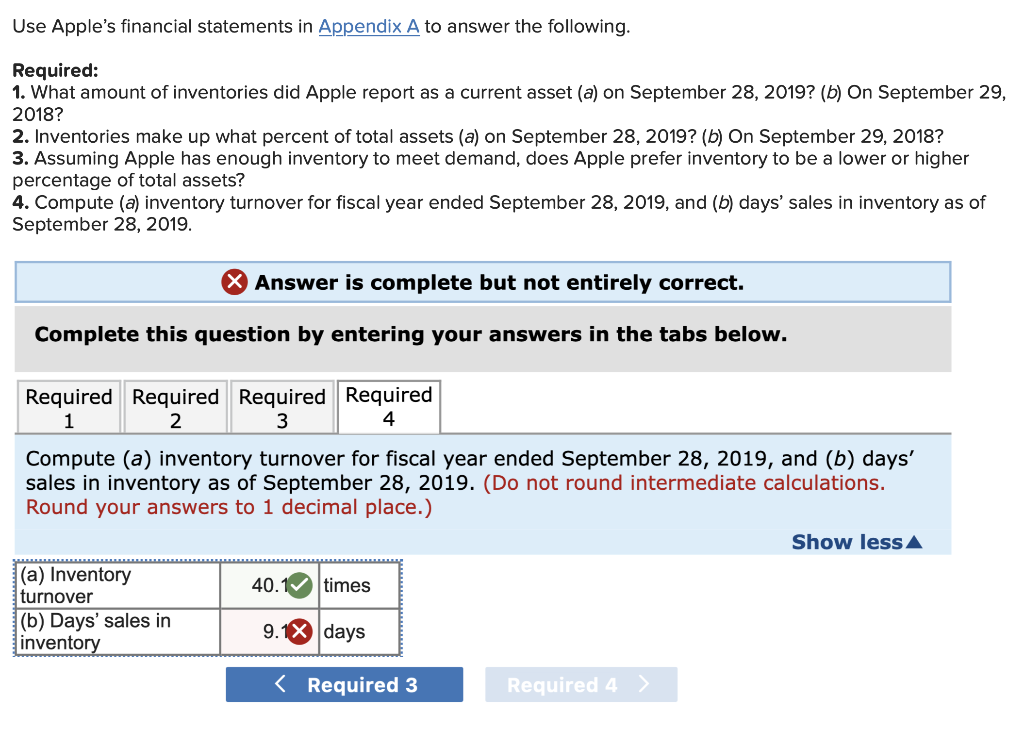This screenshot has height=730, width=1024.
Task: Navigate back using Required 3 button
Action: coord(344,684)
